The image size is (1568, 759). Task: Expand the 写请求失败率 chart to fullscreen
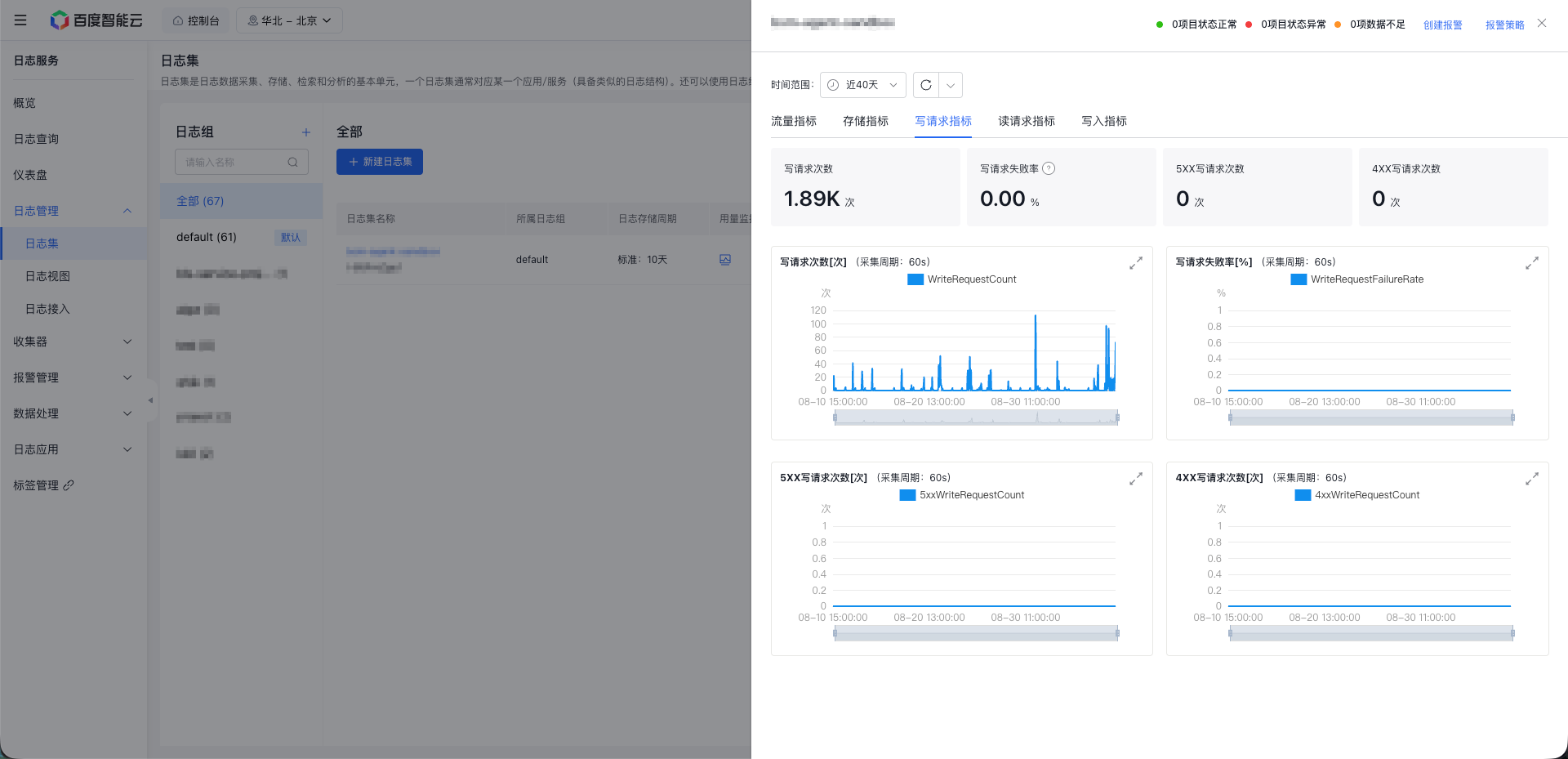pos(1532,263)
